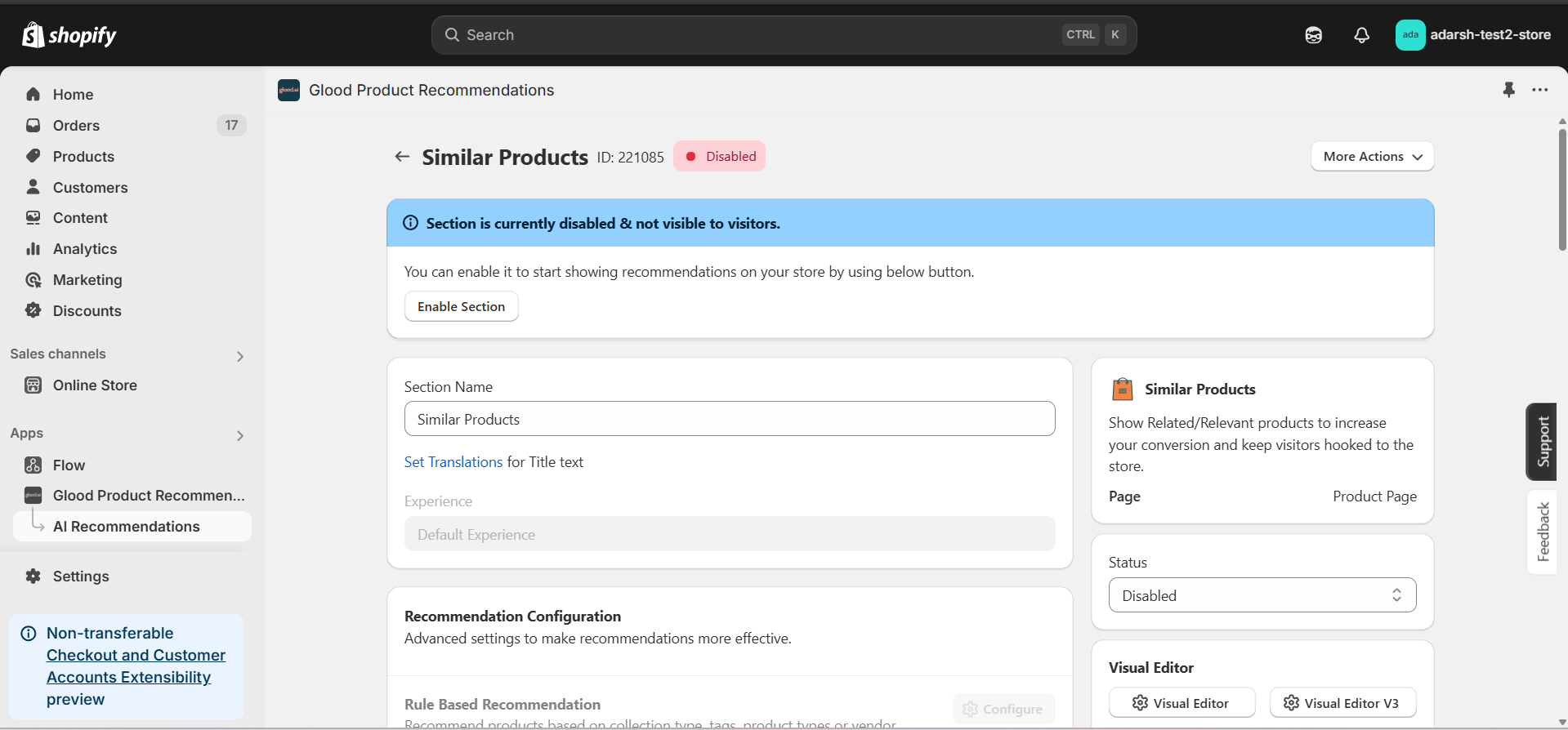The height and width of the screenshot is (730, 1568).
Task: Pin the Glood app
Action: click(1508, 90)
